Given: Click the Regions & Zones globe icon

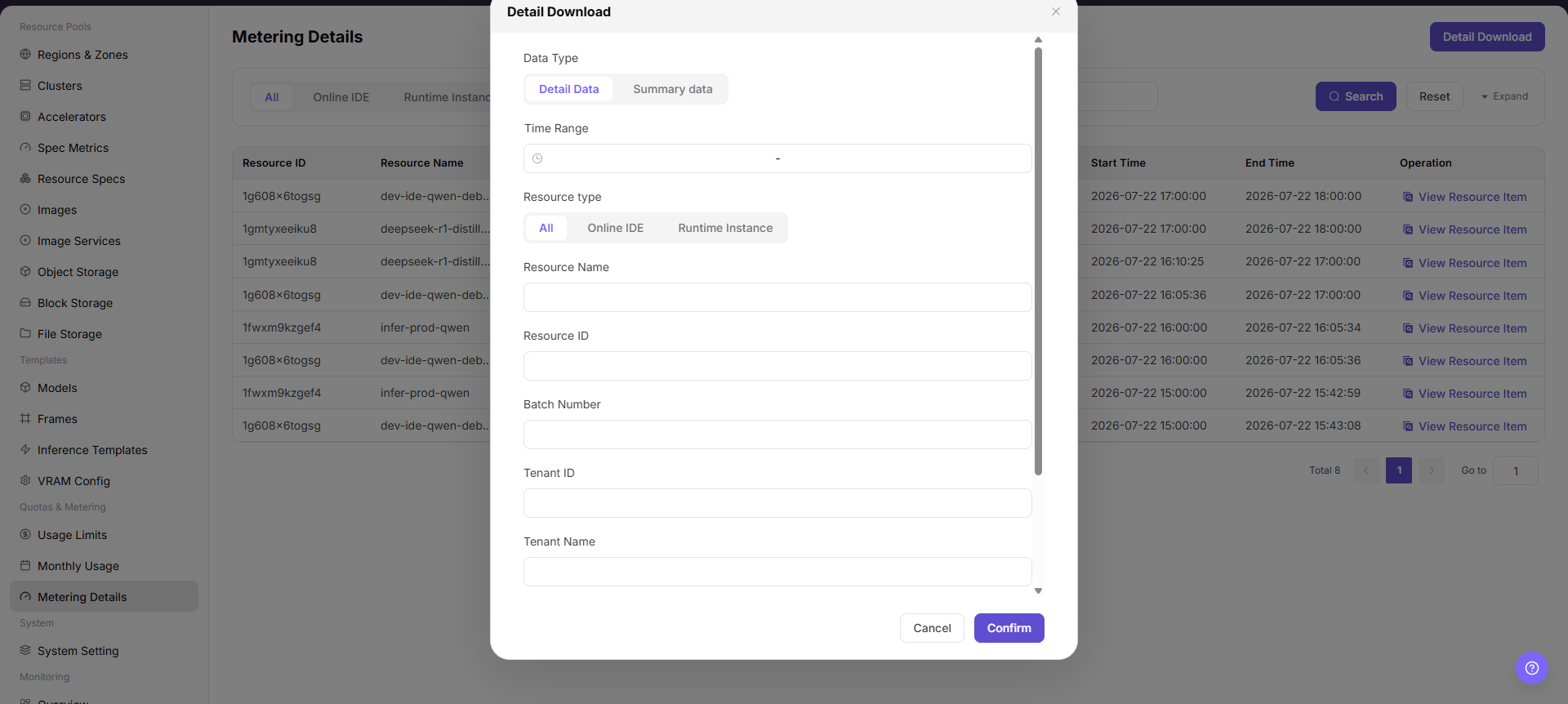Looking at the screenshot, I should [25, 55].
